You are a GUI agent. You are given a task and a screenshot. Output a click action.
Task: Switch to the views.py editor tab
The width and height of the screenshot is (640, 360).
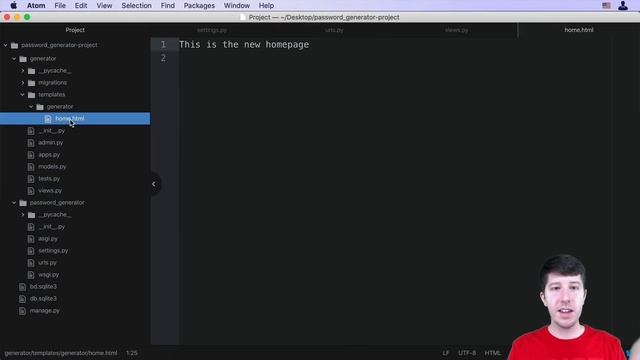click(x=457, y=30)
